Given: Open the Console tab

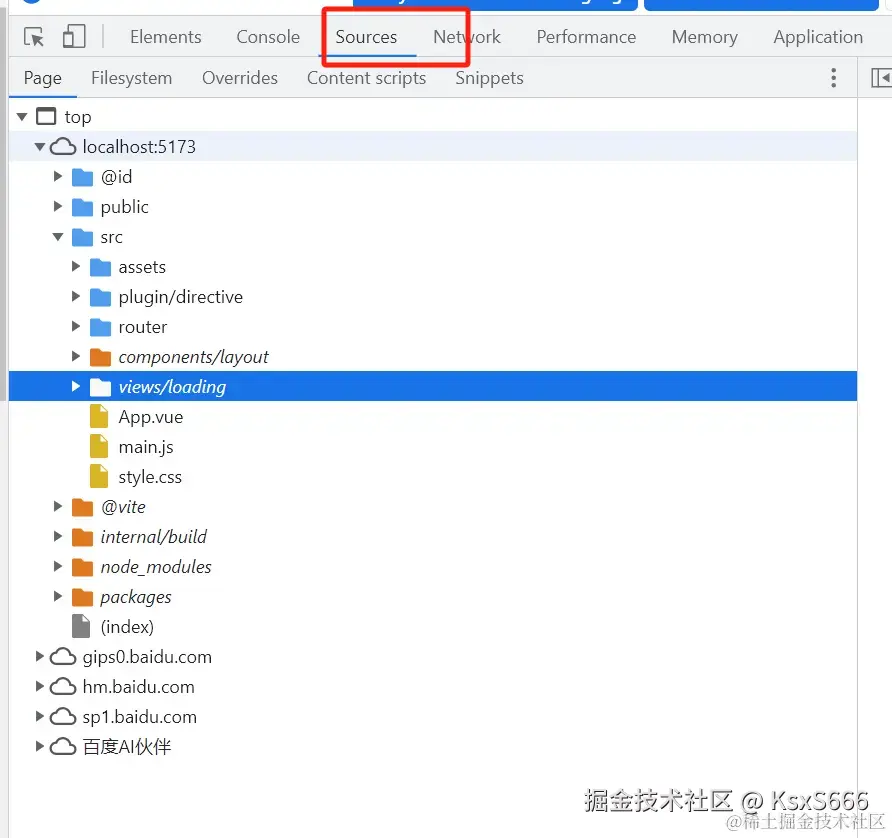Looking at the screenshot, I should 268,37.
